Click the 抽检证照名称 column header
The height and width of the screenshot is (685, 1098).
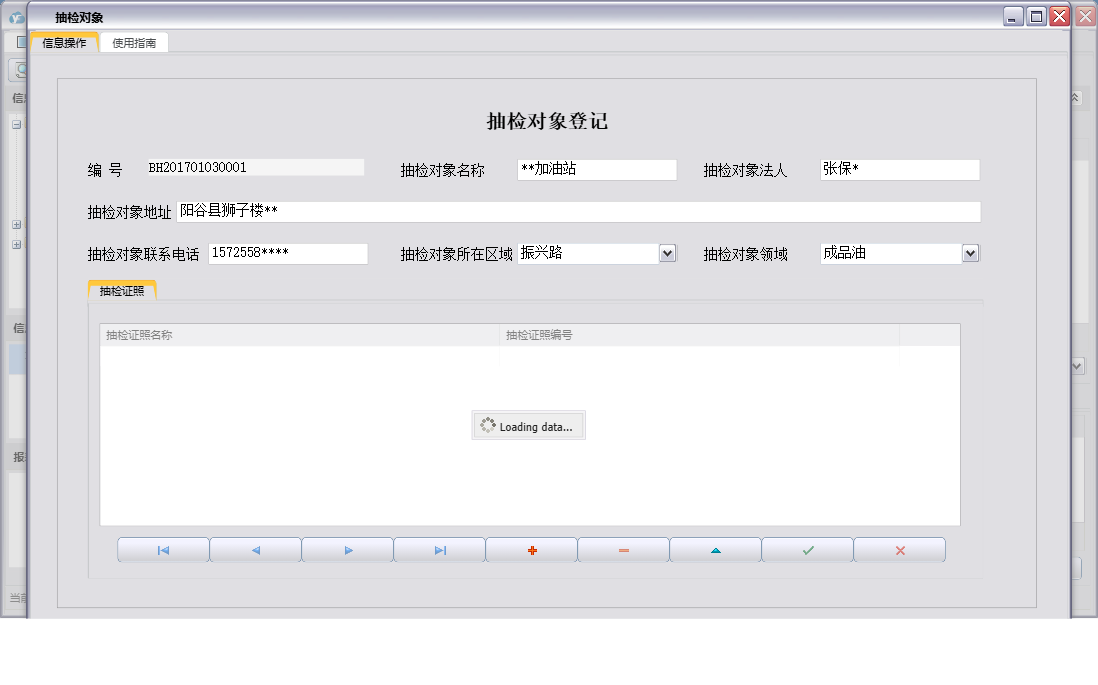click(140, 334)
